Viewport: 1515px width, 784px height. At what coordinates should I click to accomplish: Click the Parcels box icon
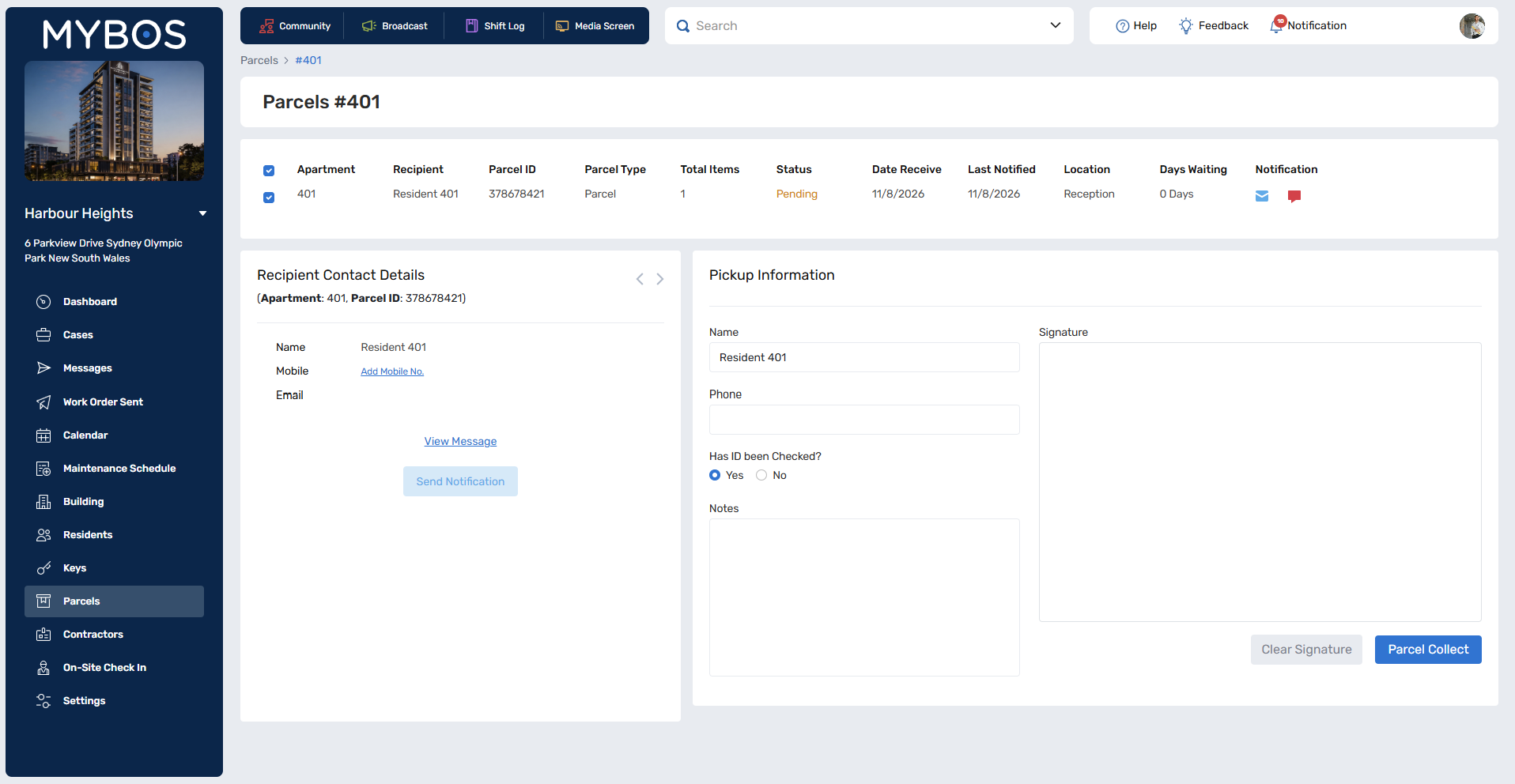(43, 601)
